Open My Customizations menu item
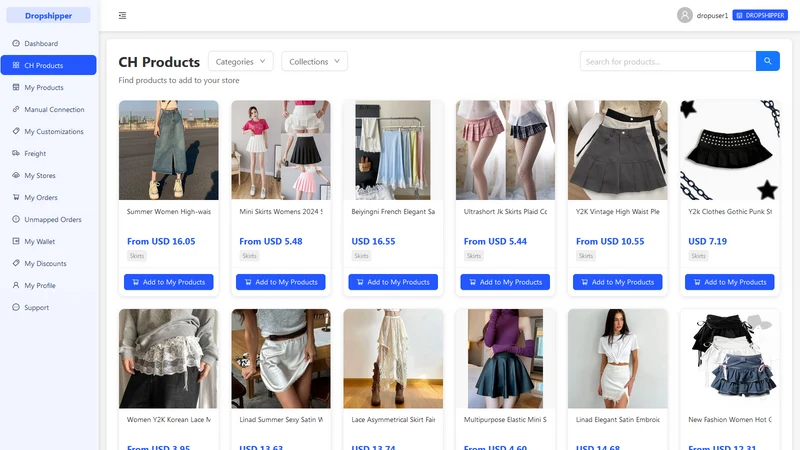 pos(48,131)
